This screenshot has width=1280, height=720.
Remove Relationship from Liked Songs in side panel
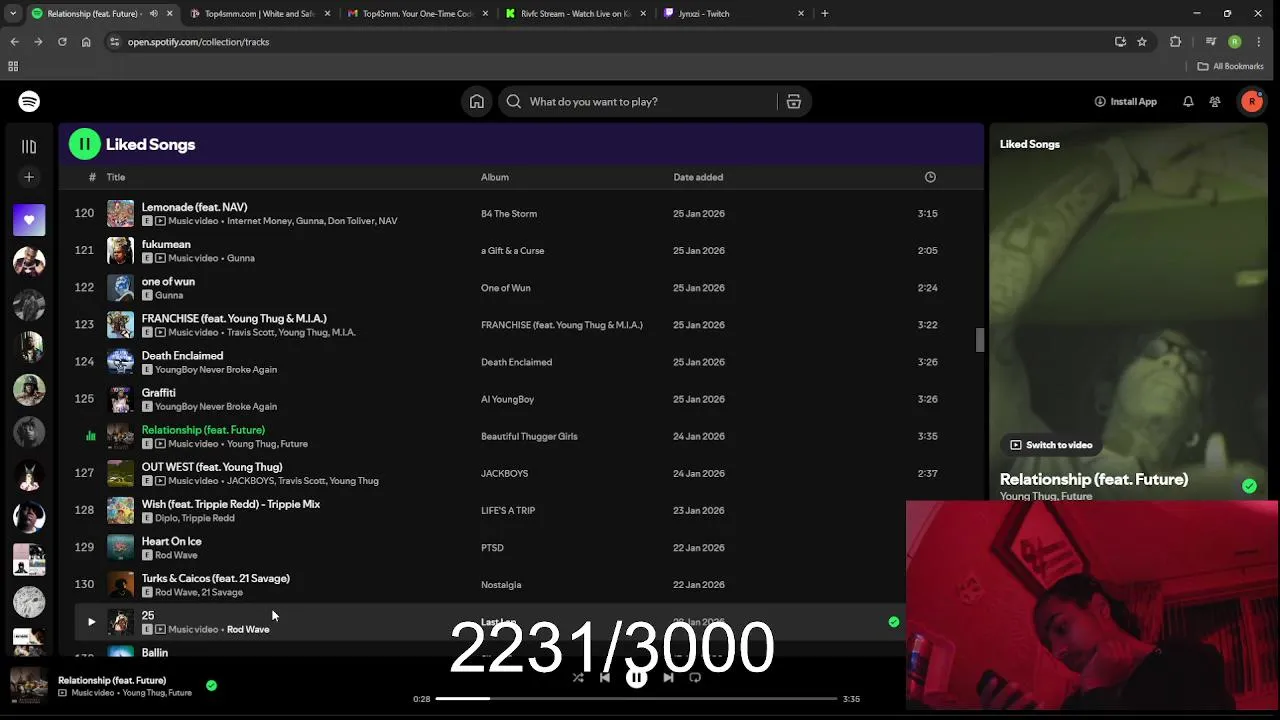pos(1249,486)
